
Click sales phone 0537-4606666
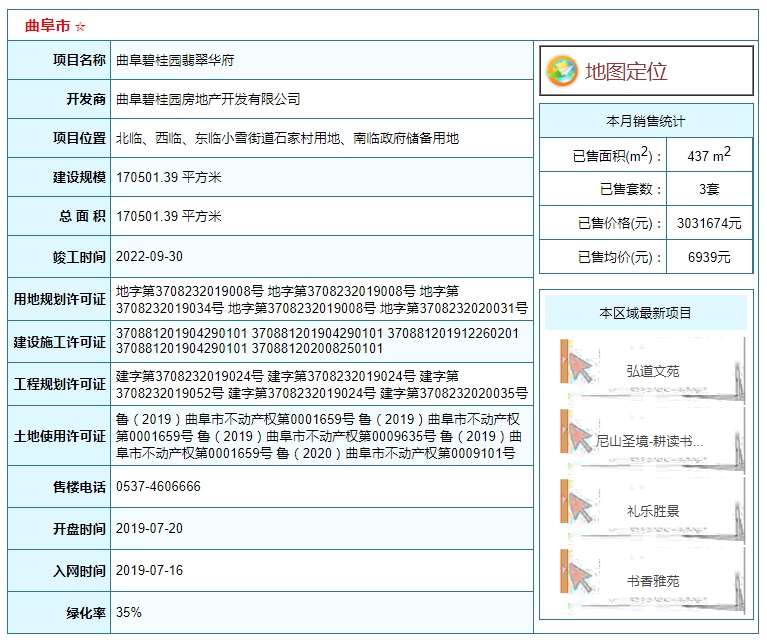point(158,486)
